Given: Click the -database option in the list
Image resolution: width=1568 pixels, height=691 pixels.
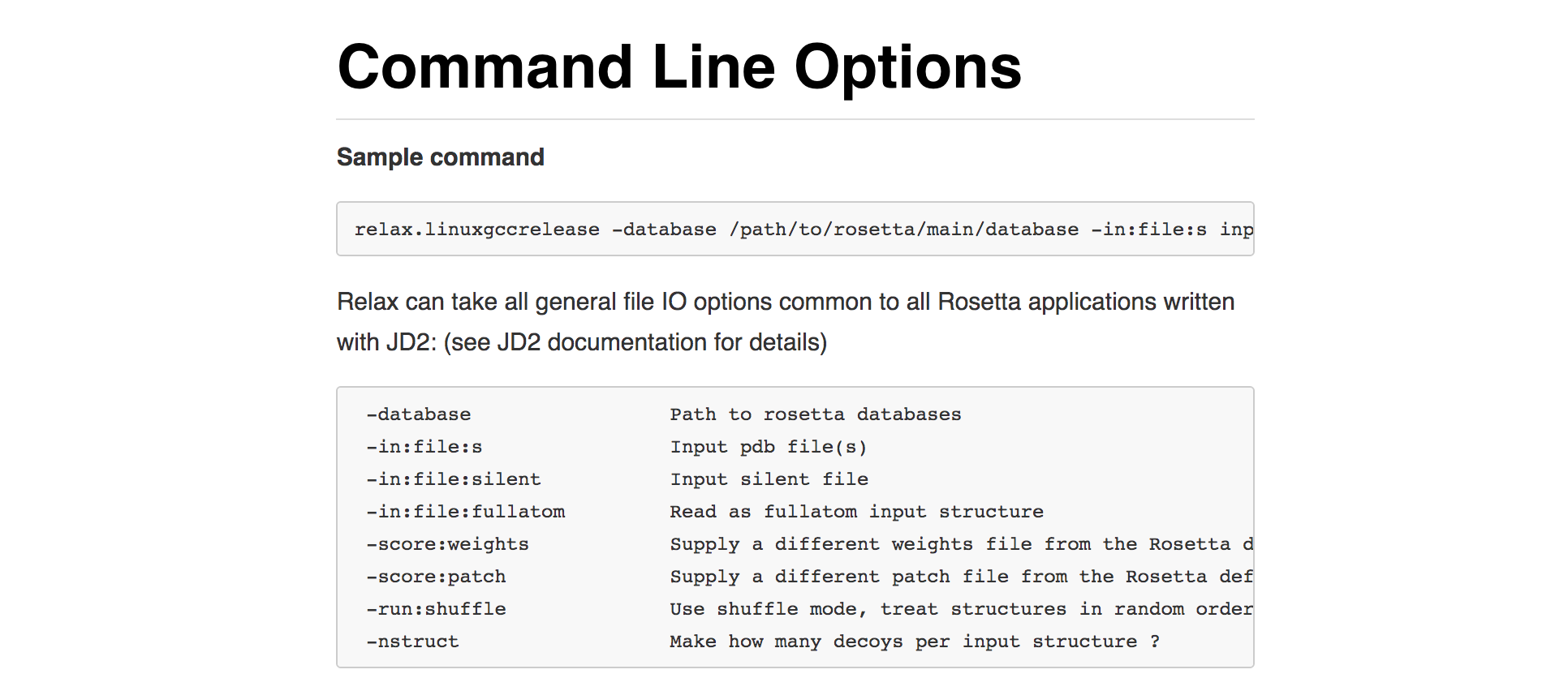Looking at the screenshot, I should pyautogui.click(x=418, y=414).
